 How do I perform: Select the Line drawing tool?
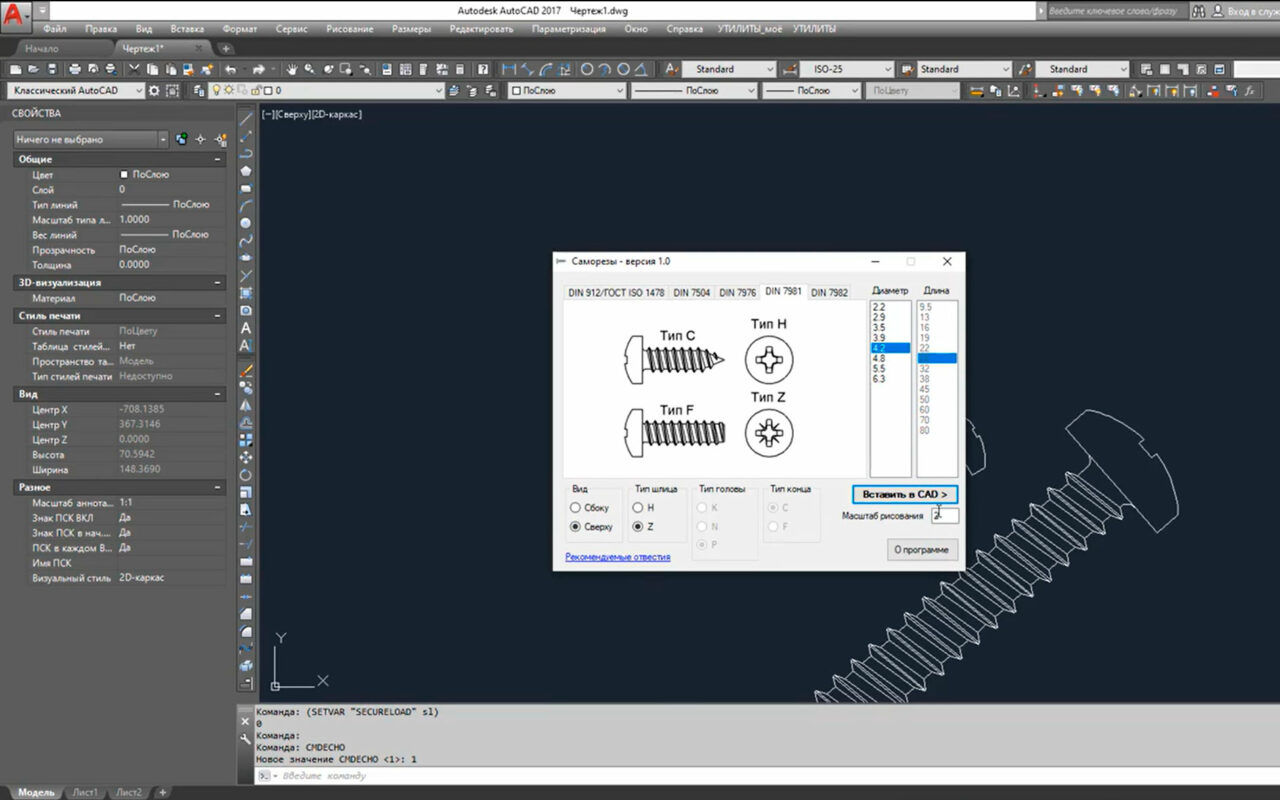click(246, 118)
